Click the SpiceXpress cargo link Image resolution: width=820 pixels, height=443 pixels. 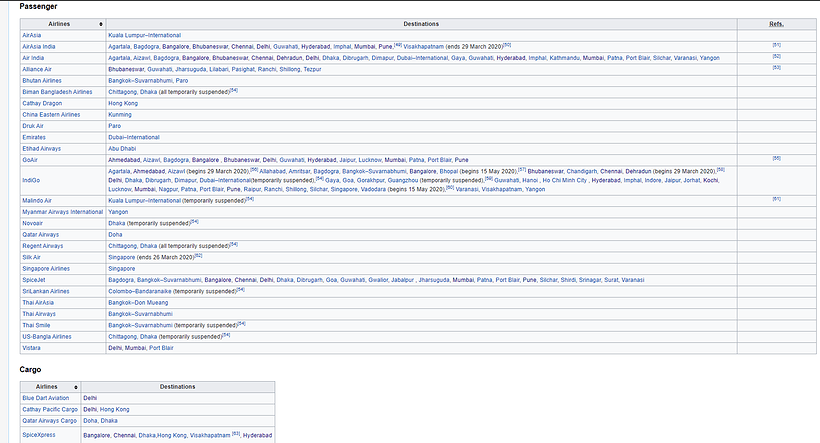pos(39,435)
